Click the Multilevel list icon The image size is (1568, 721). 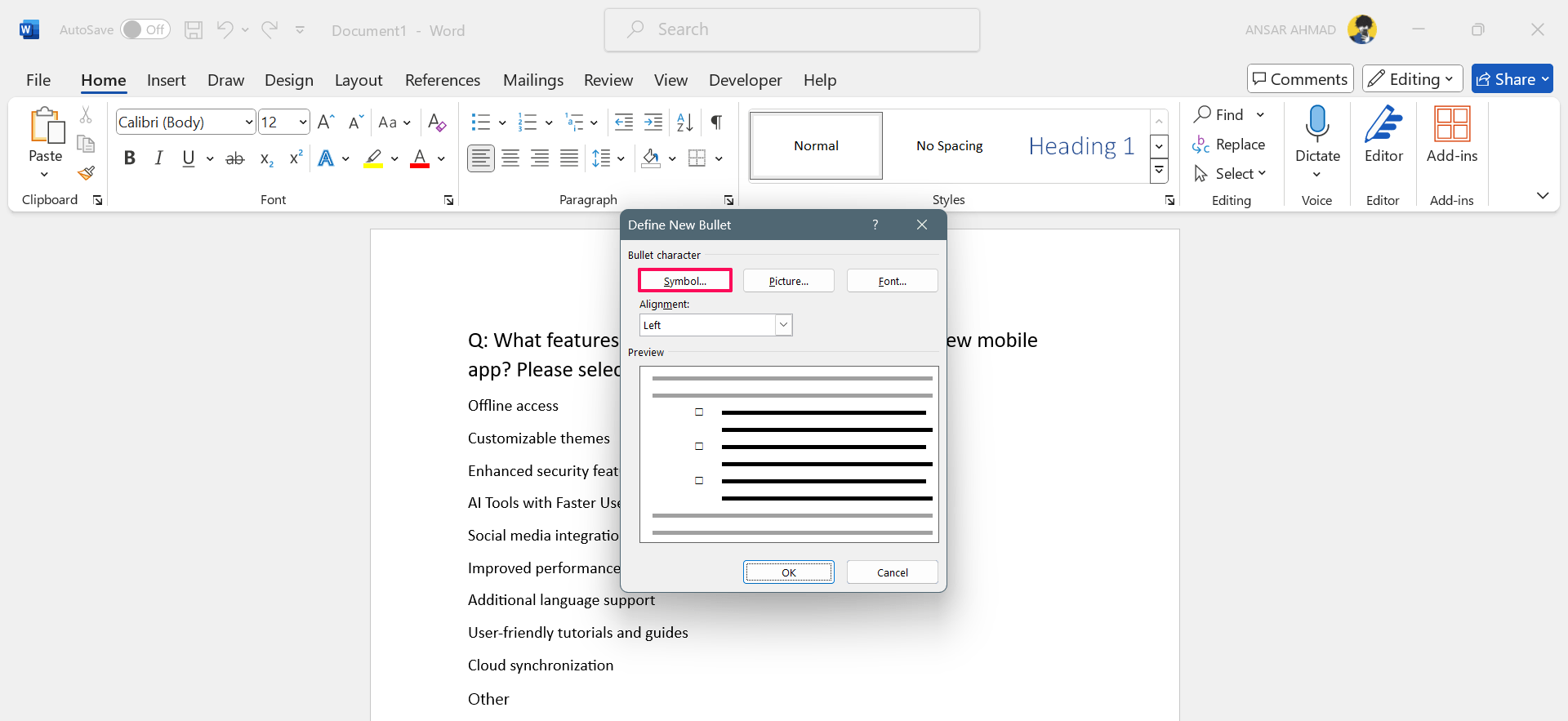tap(575, 122)
